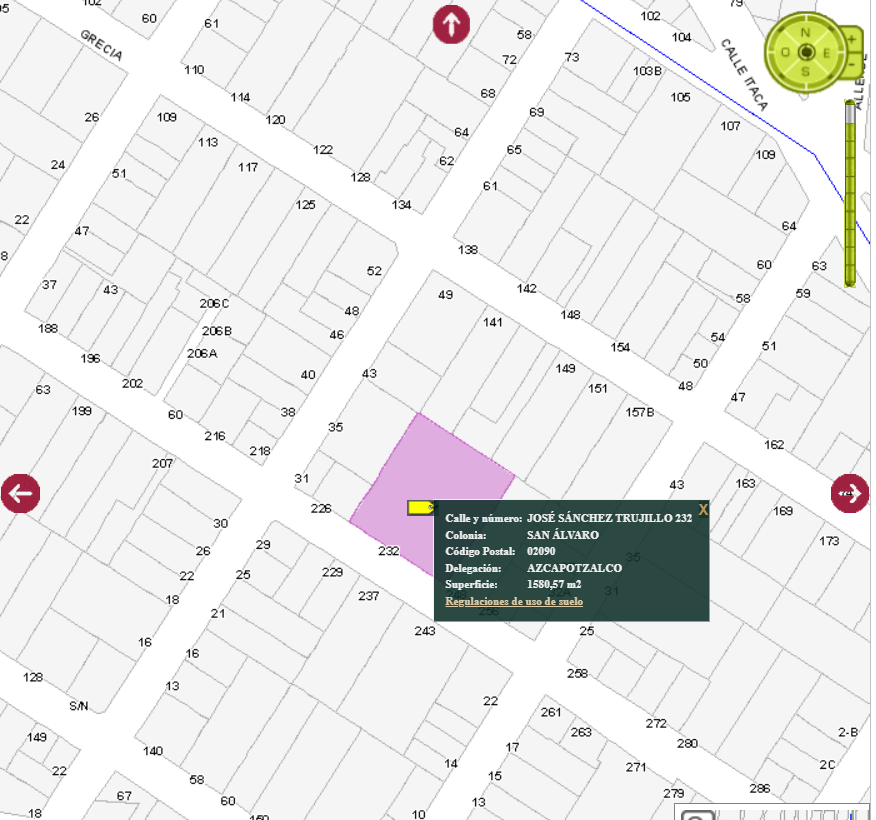The height and width of the screenshot is (820, 876).
Task: Select parcel number 141 on the map
Action: (492, 322)
